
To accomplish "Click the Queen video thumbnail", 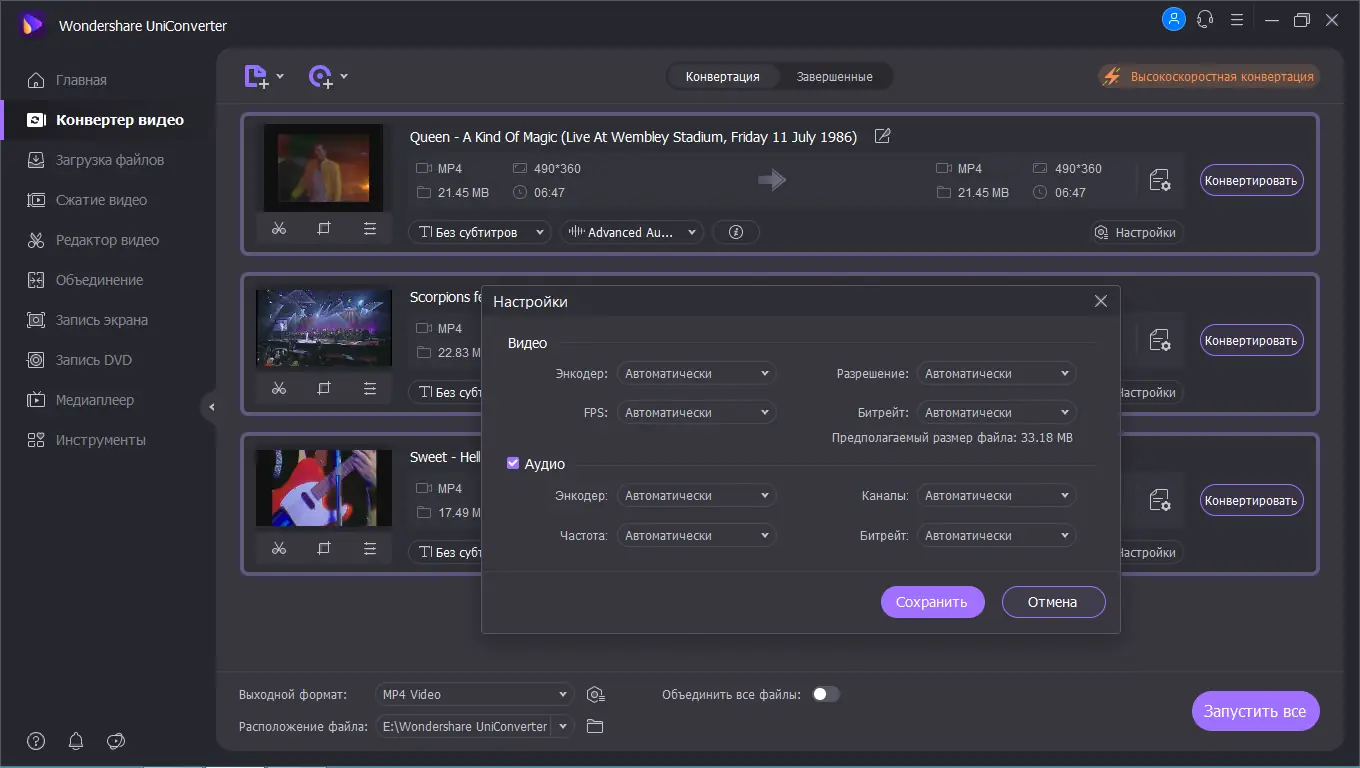I will [x=323, y=167].
